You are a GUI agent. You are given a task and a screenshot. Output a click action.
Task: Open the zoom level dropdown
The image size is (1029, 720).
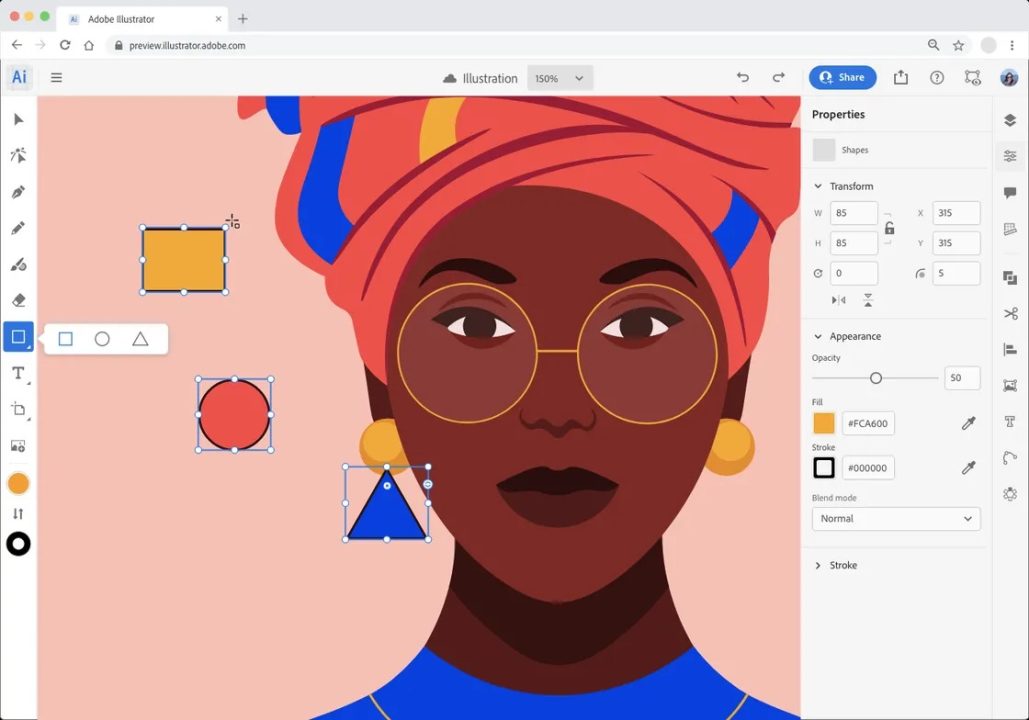(559, 78)
